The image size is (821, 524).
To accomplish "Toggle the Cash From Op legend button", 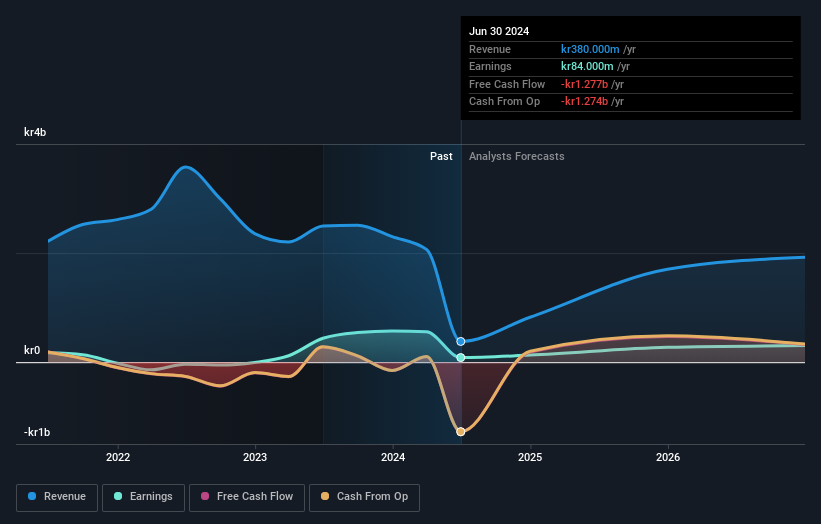I will click(x=364, y=497).
